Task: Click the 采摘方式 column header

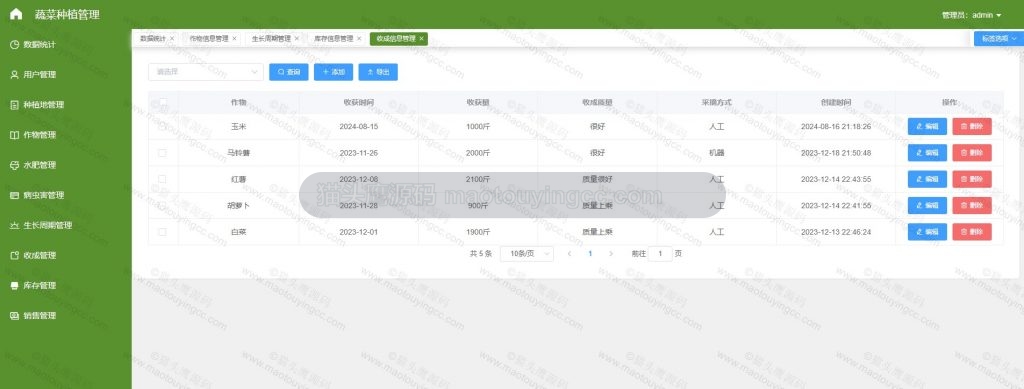Action: point(716,102)
